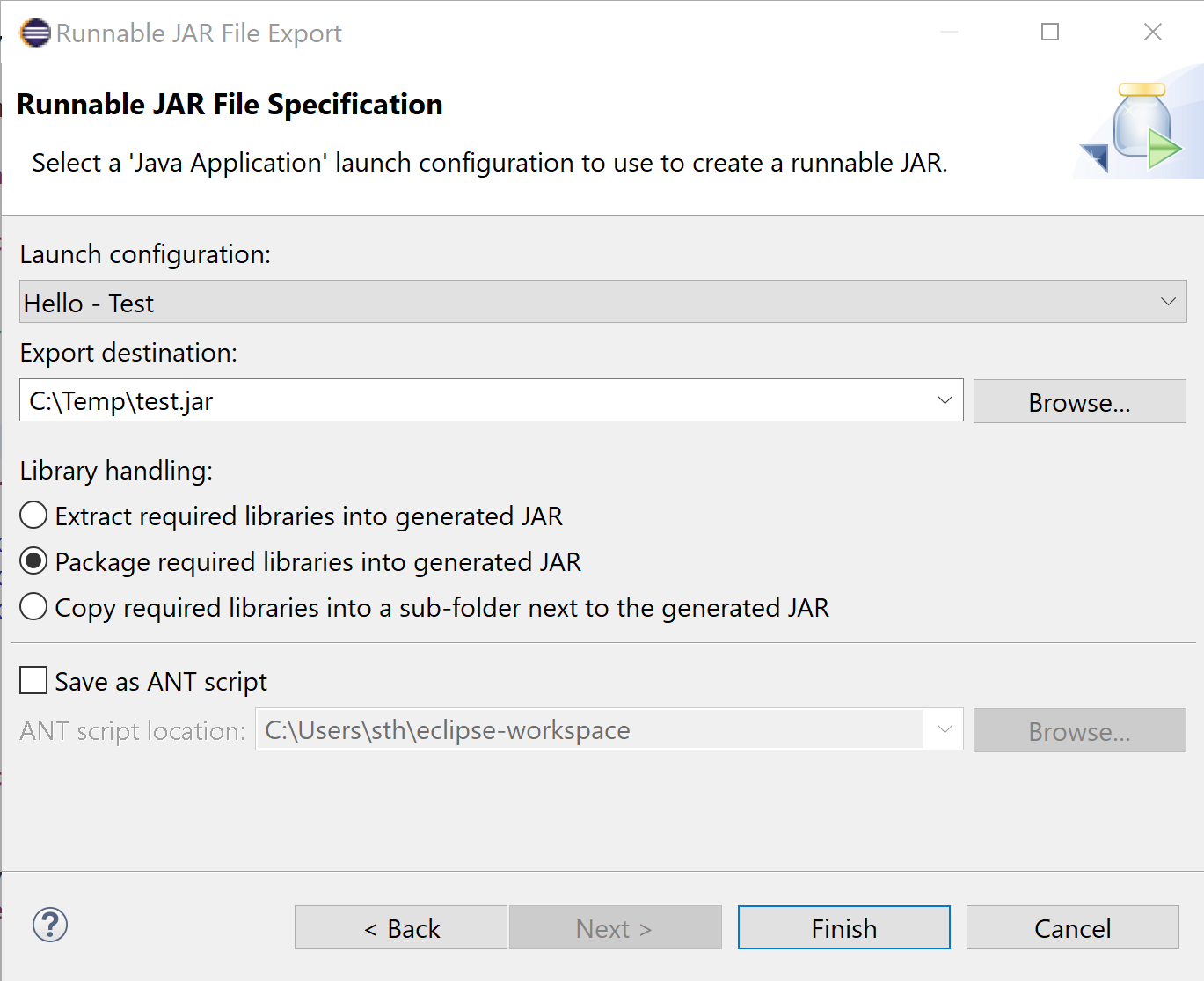The height and width of the screenshot is (981, 1204).
Task: Close the Runnable JAR File Export dialog
Action: click(1153, 32)
